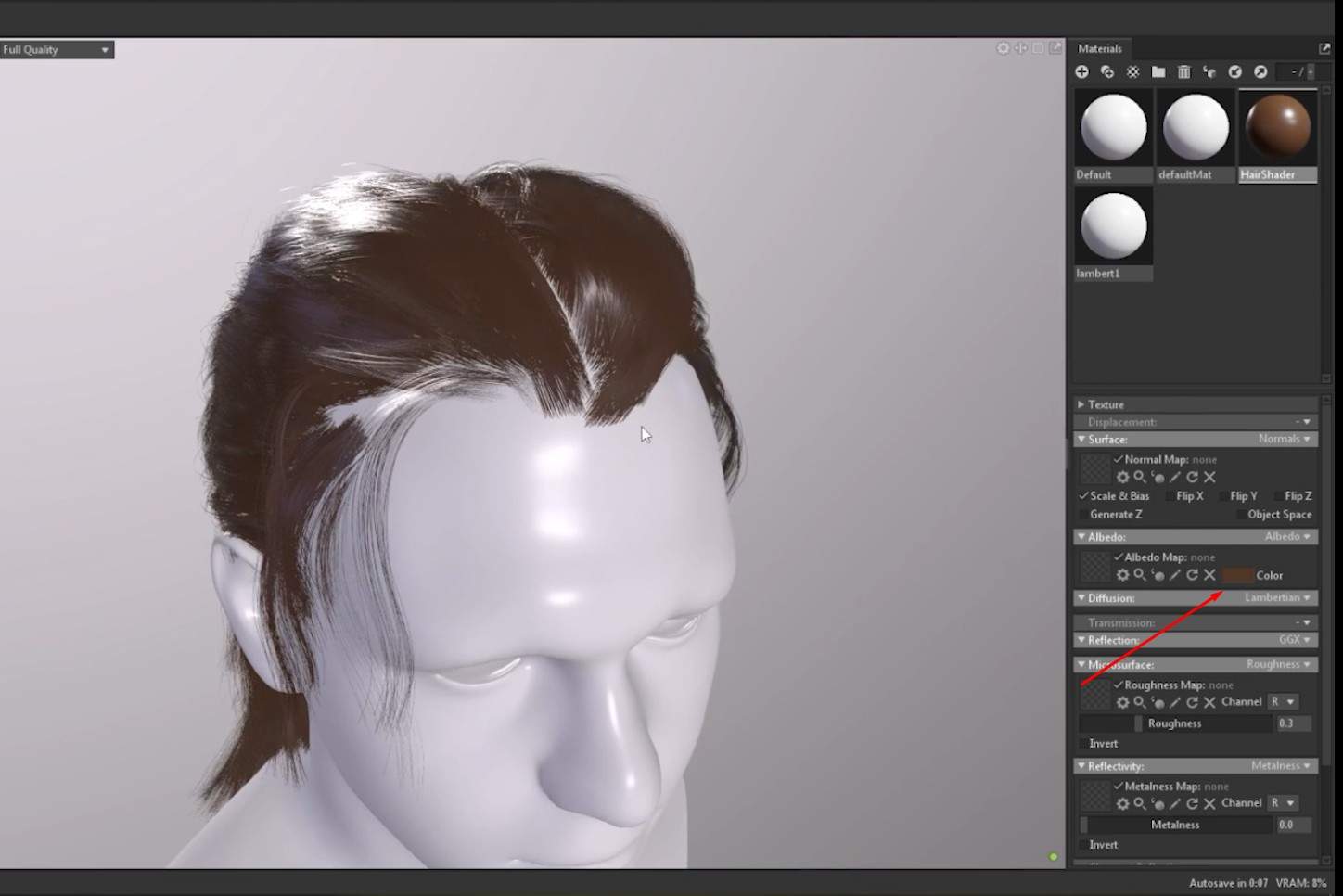Viewport: 1343px width, 896px height.
Task: Apply the material to the selected mesh
Action: [x=1209, y=71]
